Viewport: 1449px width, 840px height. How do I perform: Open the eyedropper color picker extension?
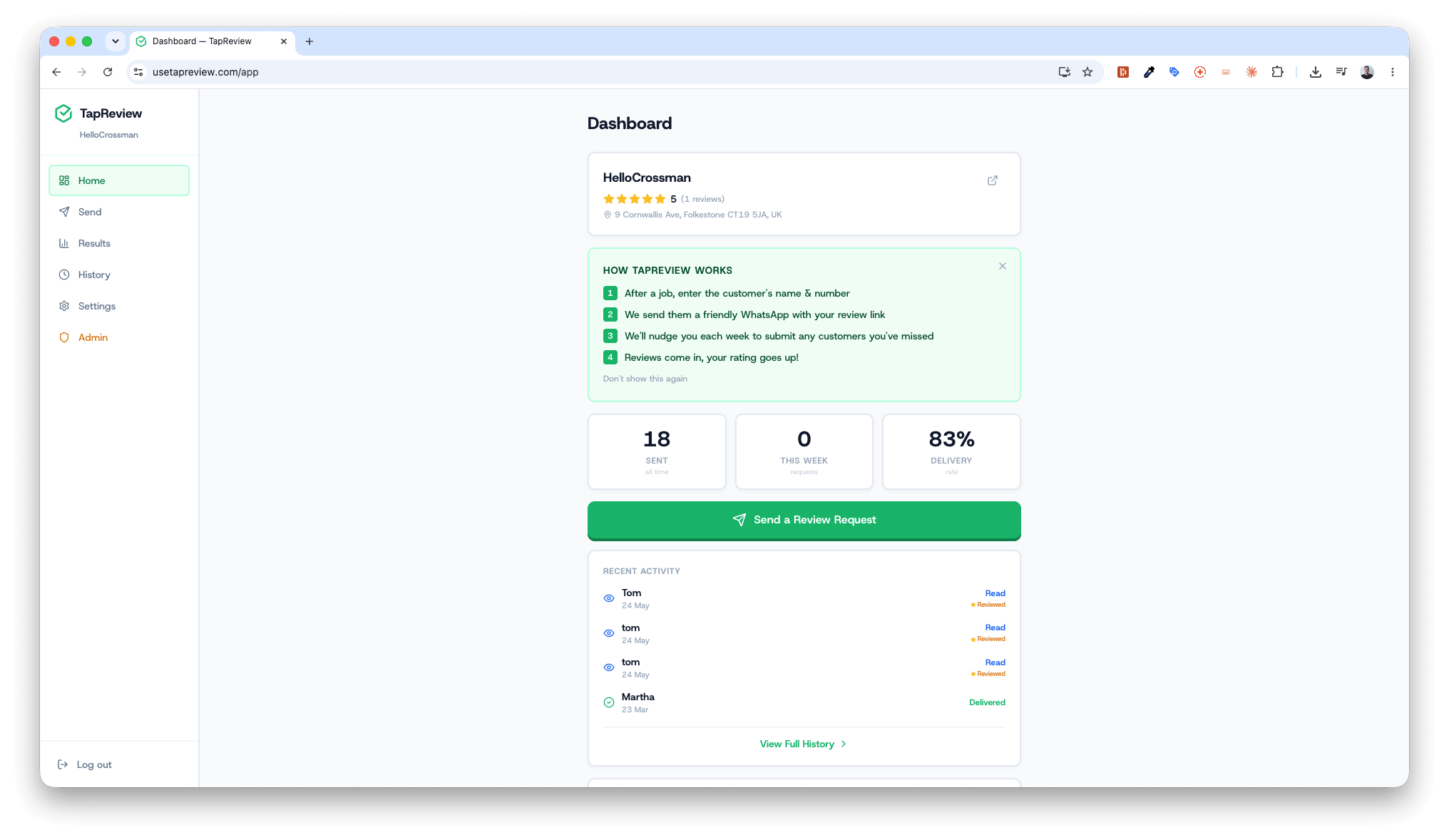click(x=1149, y=72)
